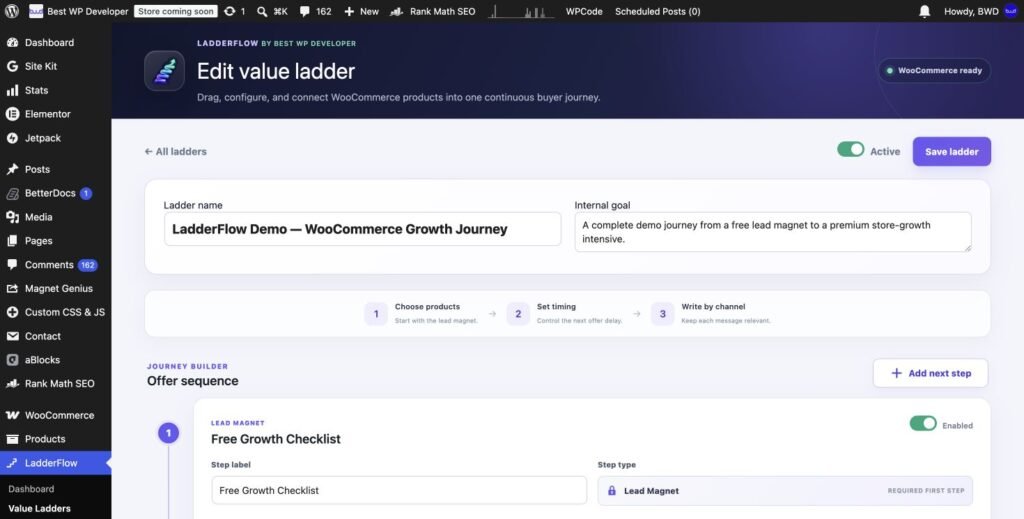Open the New content menu
The width and height of the screenshot is (1024, 519).
[361, 11]
